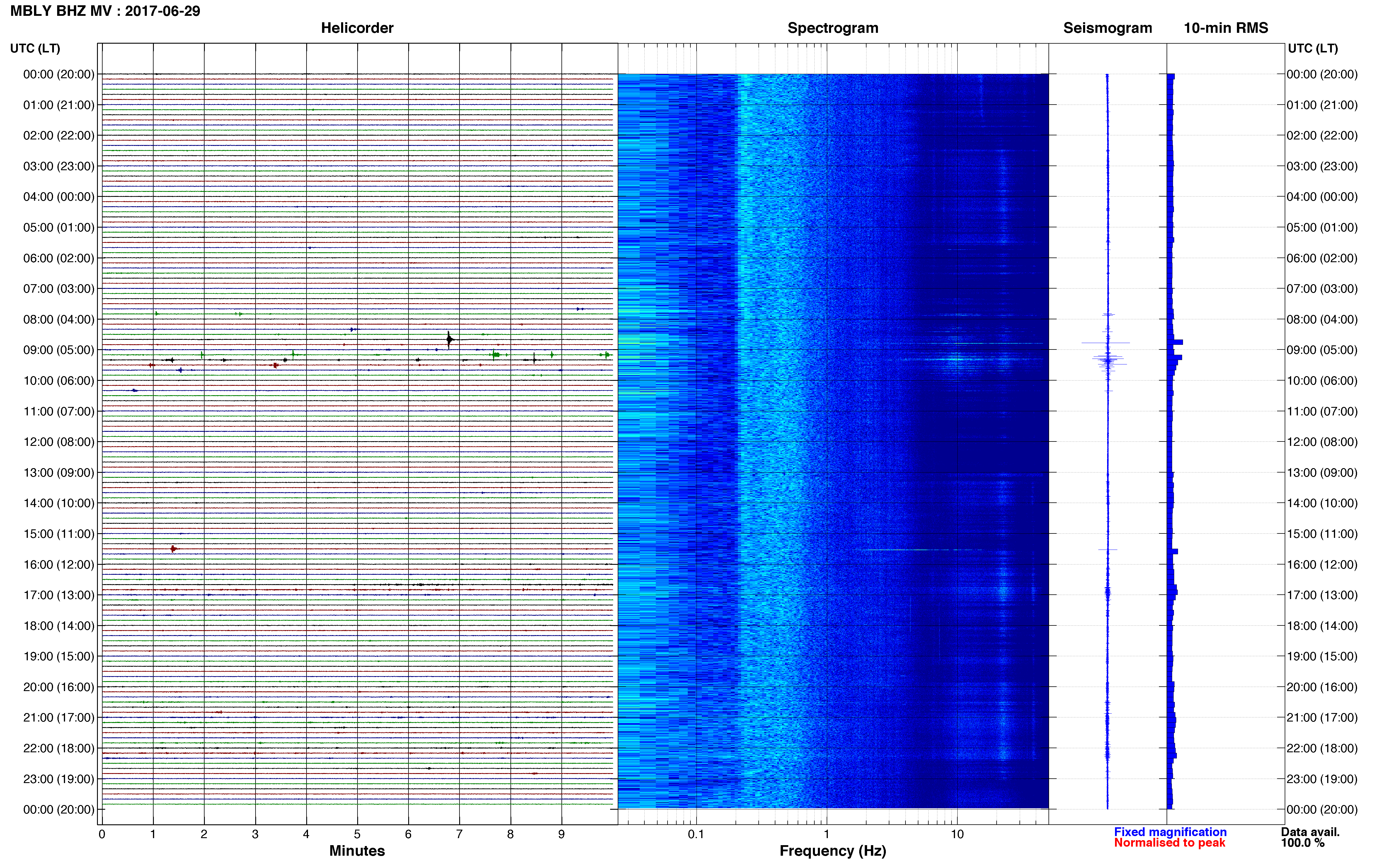This screenshot has width=1389, height=868.
Task: Click left time label 02:00 (22:00)
Action: 59,135
